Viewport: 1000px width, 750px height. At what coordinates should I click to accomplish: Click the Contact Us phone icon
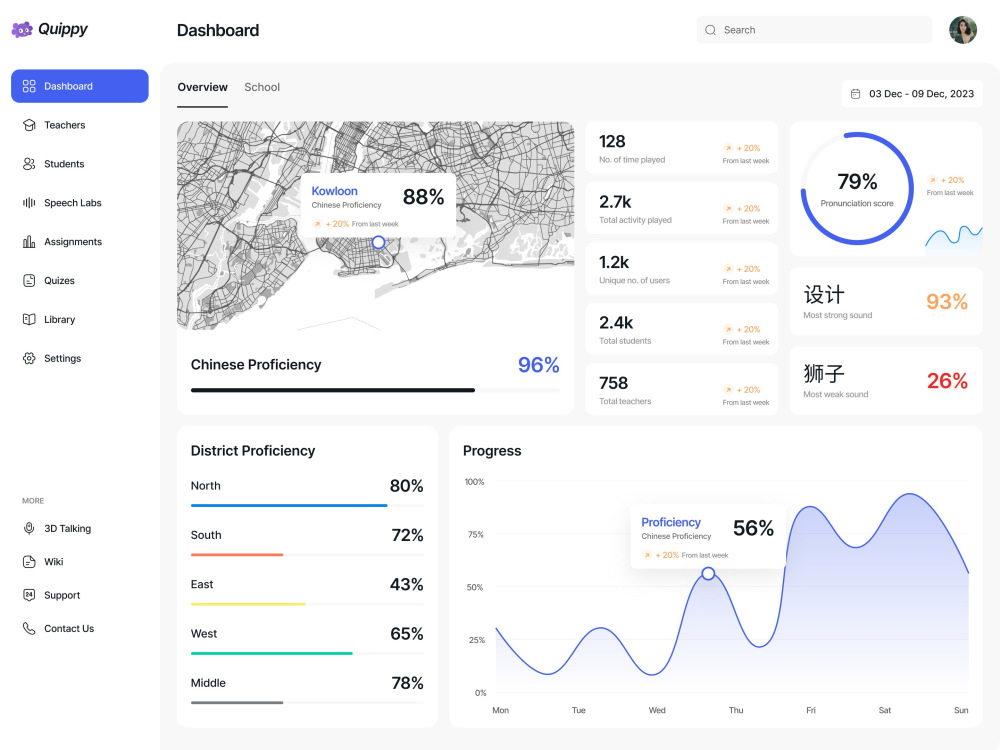click(x=29, y=628)
